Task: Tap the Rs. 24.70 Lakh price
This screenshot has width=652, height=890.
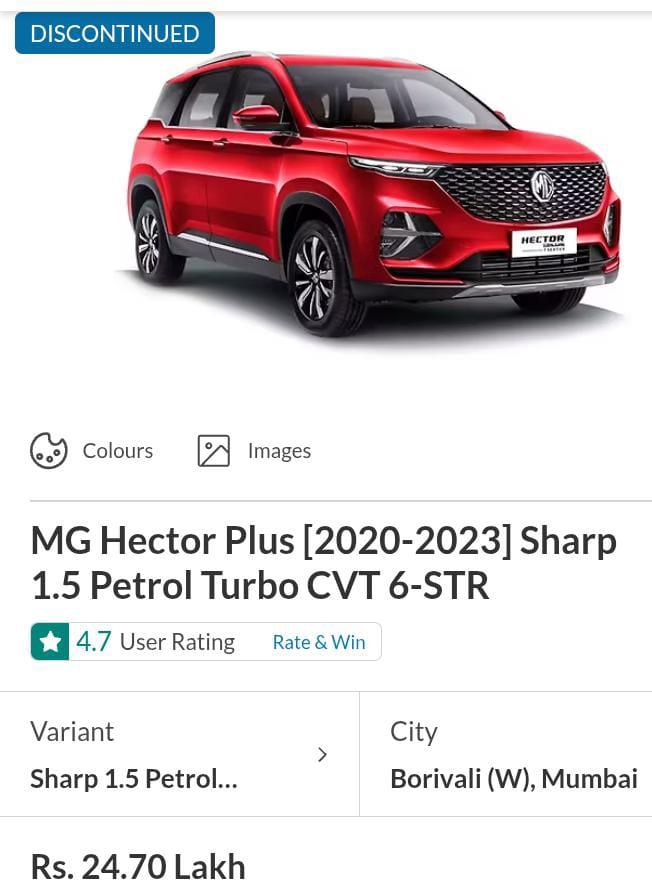Action: click(138, 867)
